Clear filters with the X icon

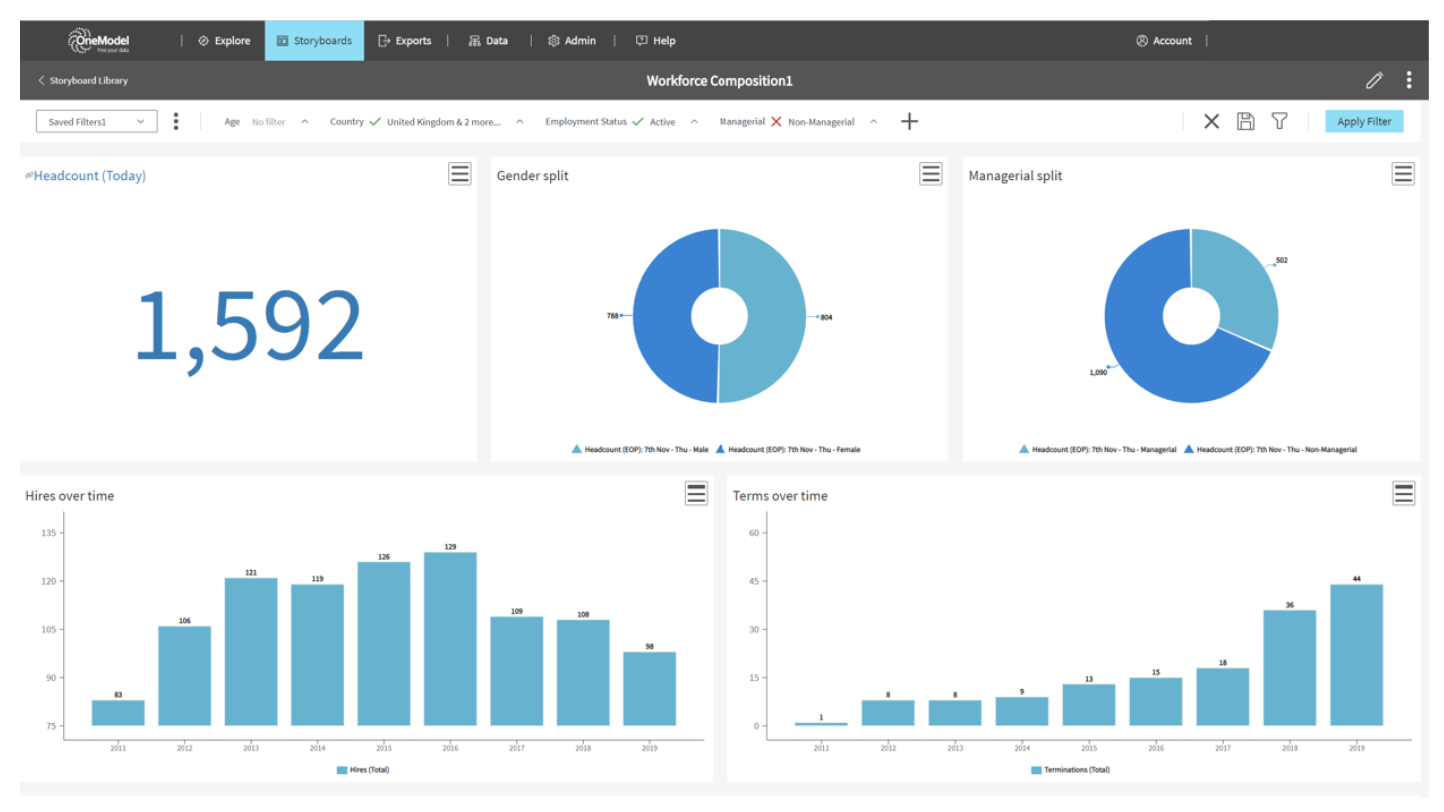[1211, 121]
